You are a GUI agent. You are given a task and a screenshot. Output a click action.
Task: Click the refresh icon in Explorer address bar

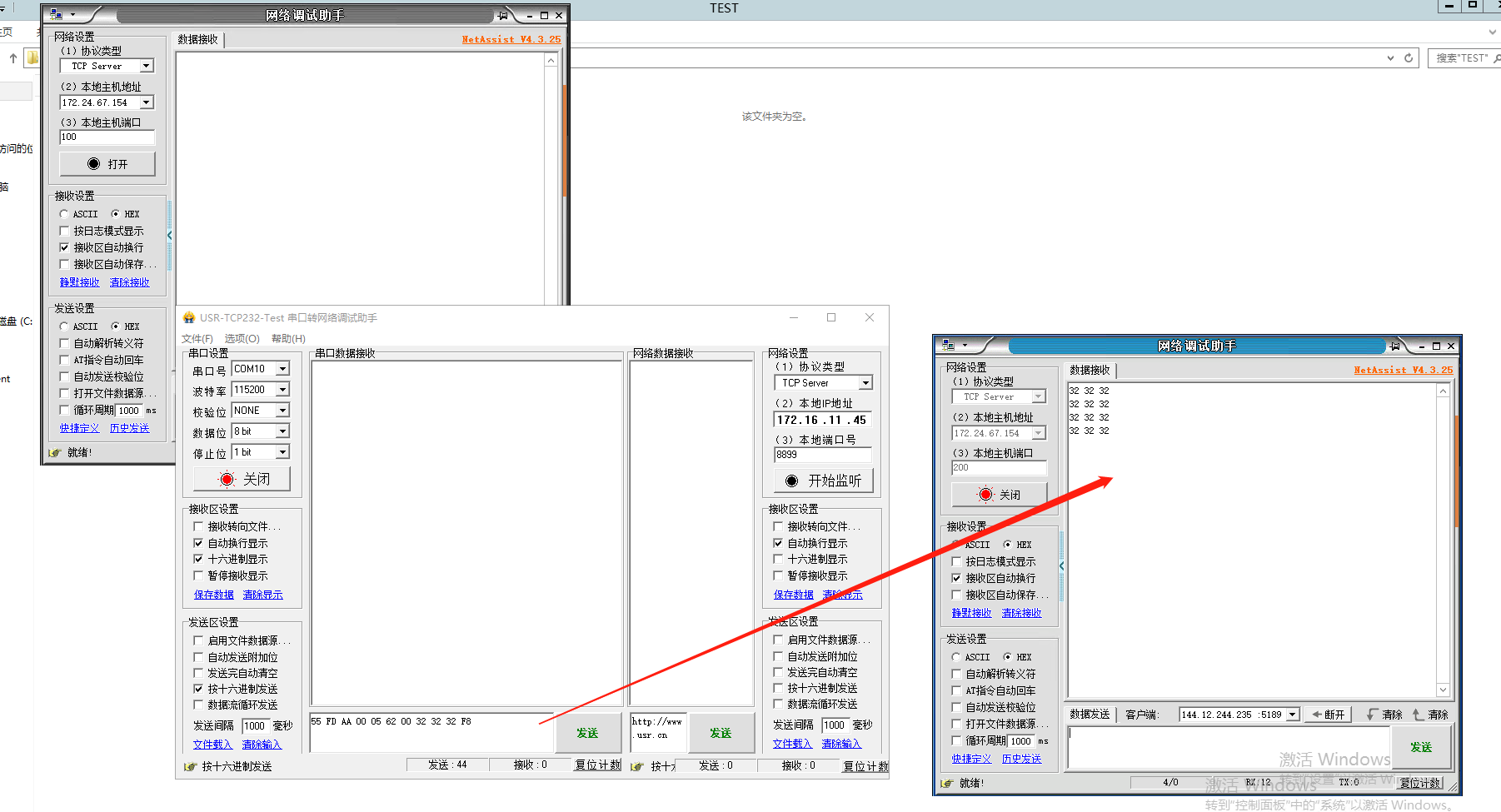click(1409, 58)
